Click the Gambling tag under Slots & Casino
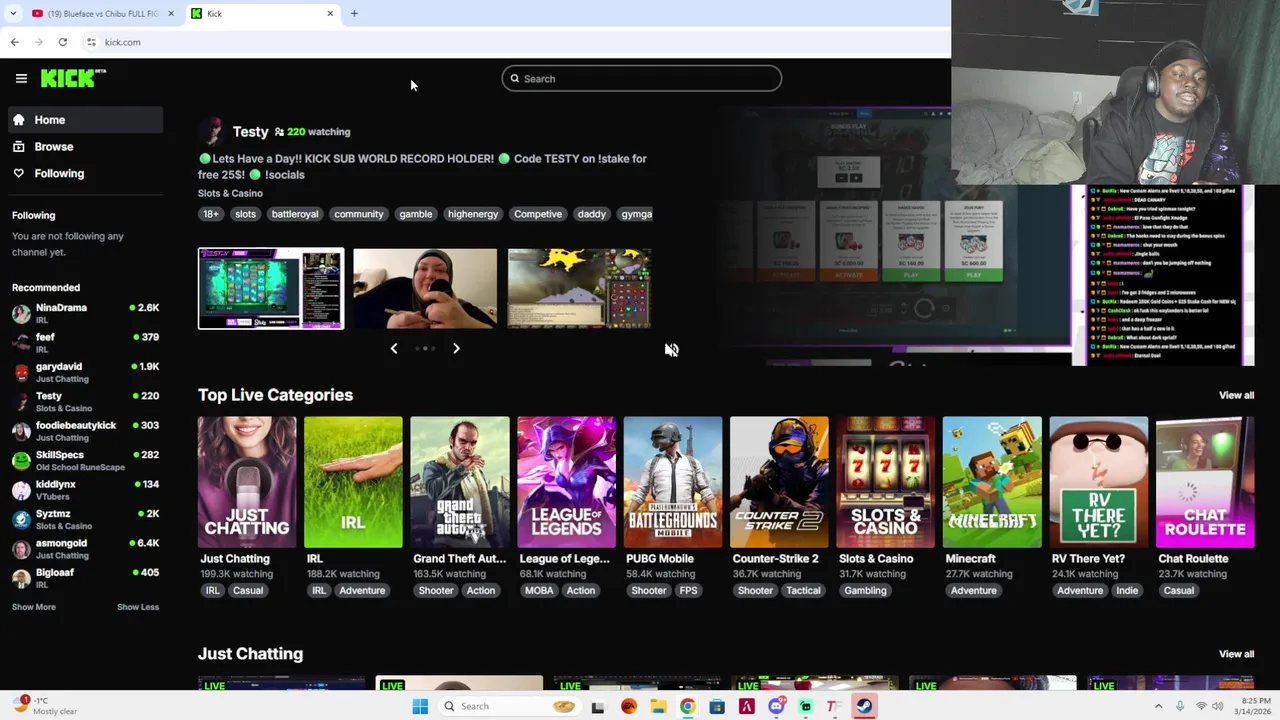The height and width of the screenshot is (720, 1280). click(865, 591)
